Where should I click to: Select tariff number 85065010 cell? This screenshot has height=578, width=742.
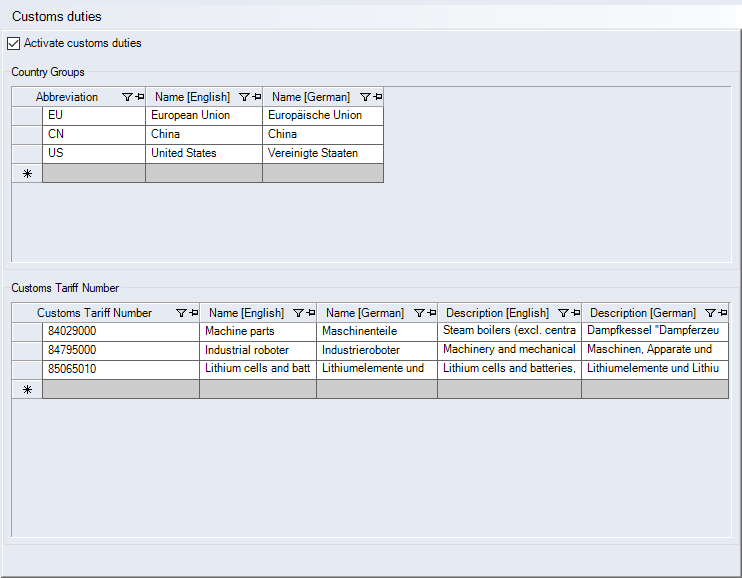120,370
